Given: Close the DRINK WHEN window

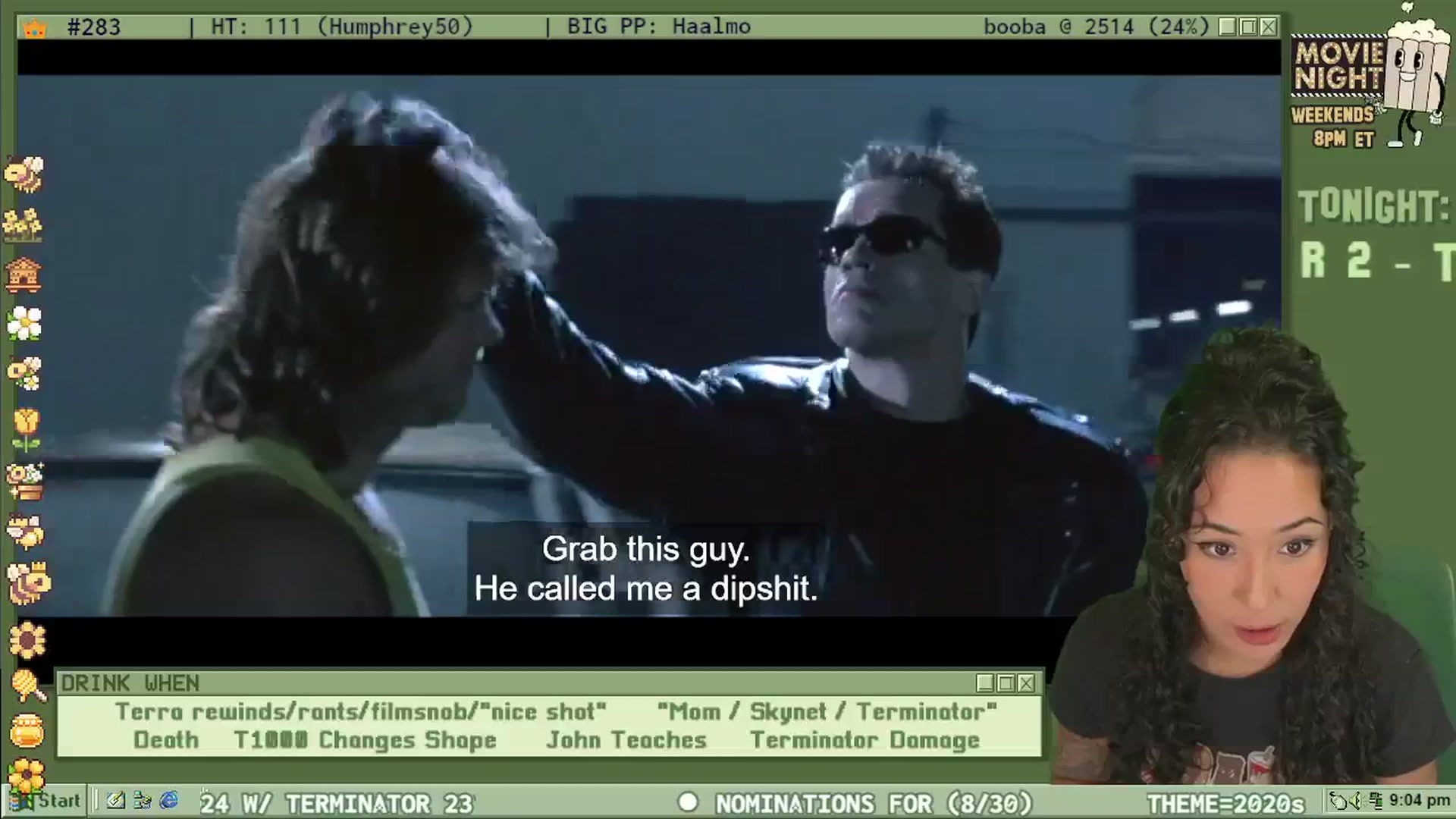Looking at the screenshot, I should click(x=1026, y=683).
